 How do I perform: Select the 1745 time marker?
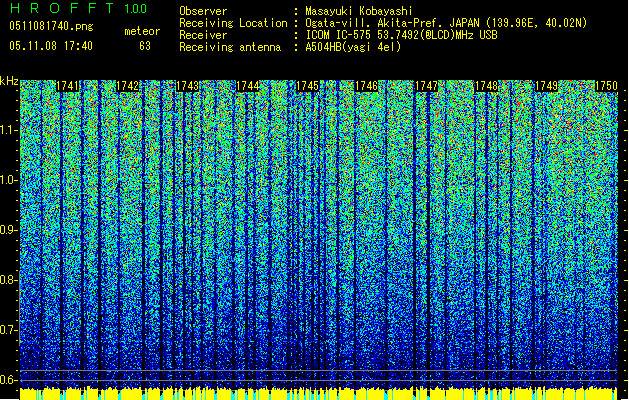(x=308, y=87)
